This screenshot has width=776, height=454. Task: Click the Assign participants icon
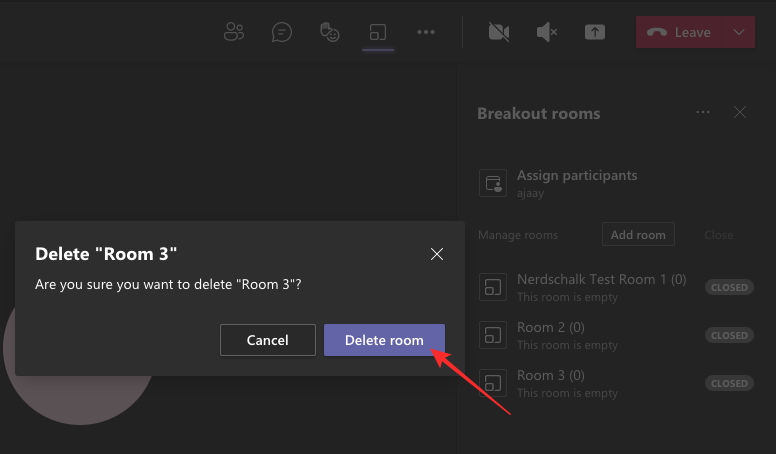pos(492,183)
